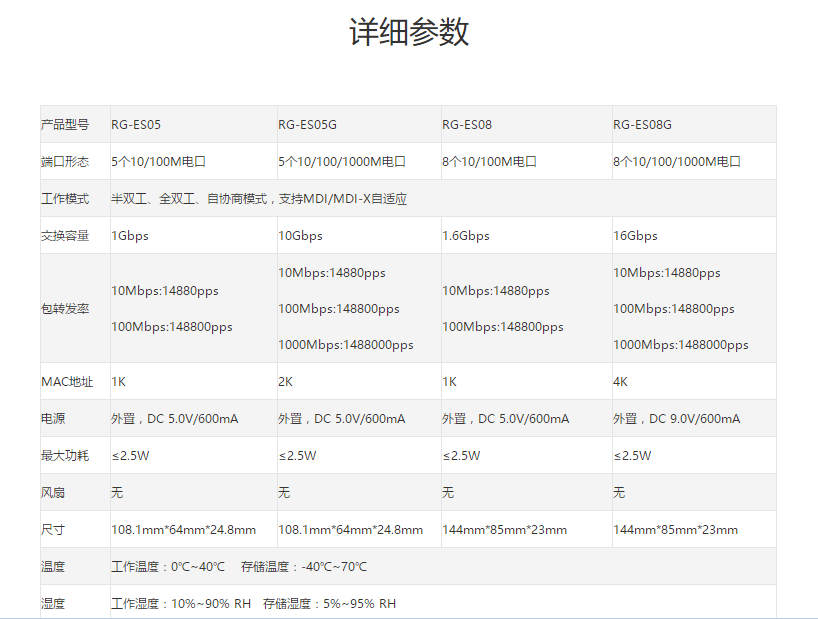Screen dimensions: 818x619
Task: Click DC 5.0V/600mA in the RG-ES05 column
Action: 193,419
